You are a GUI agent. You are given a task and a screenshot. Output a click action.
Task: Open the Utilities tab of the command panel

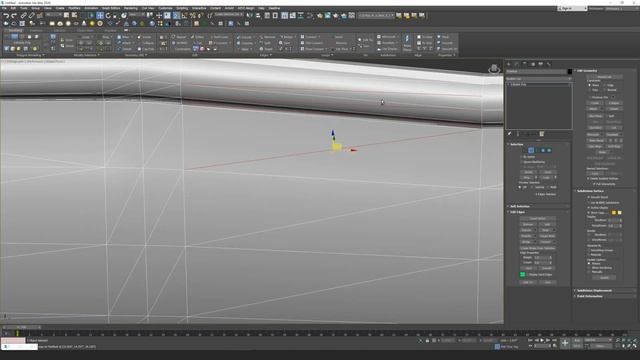pos(549,64)
